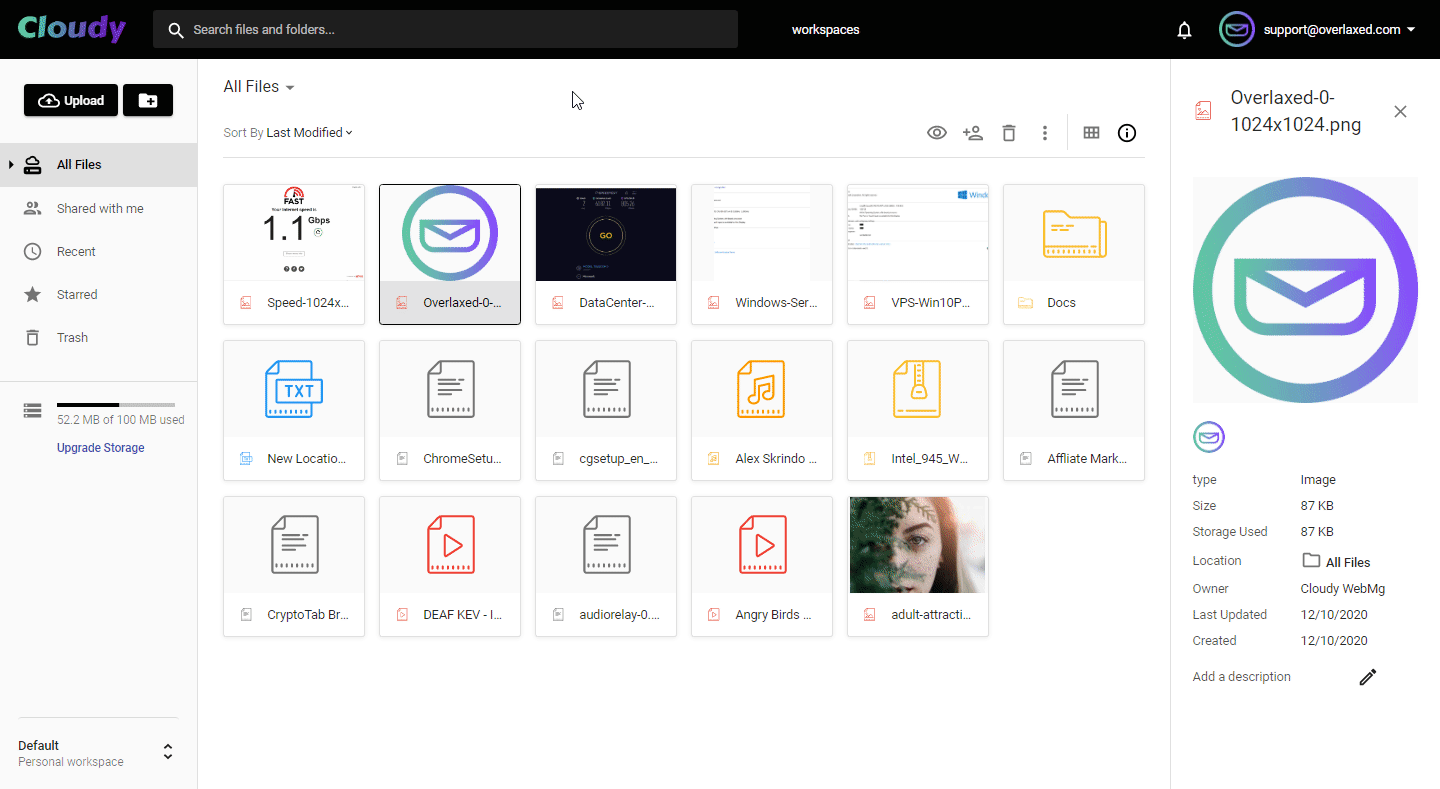Open the Speed-1024x image thumbnail
The width and height of the screenshot is (1440, 789).
pos(294,233)
